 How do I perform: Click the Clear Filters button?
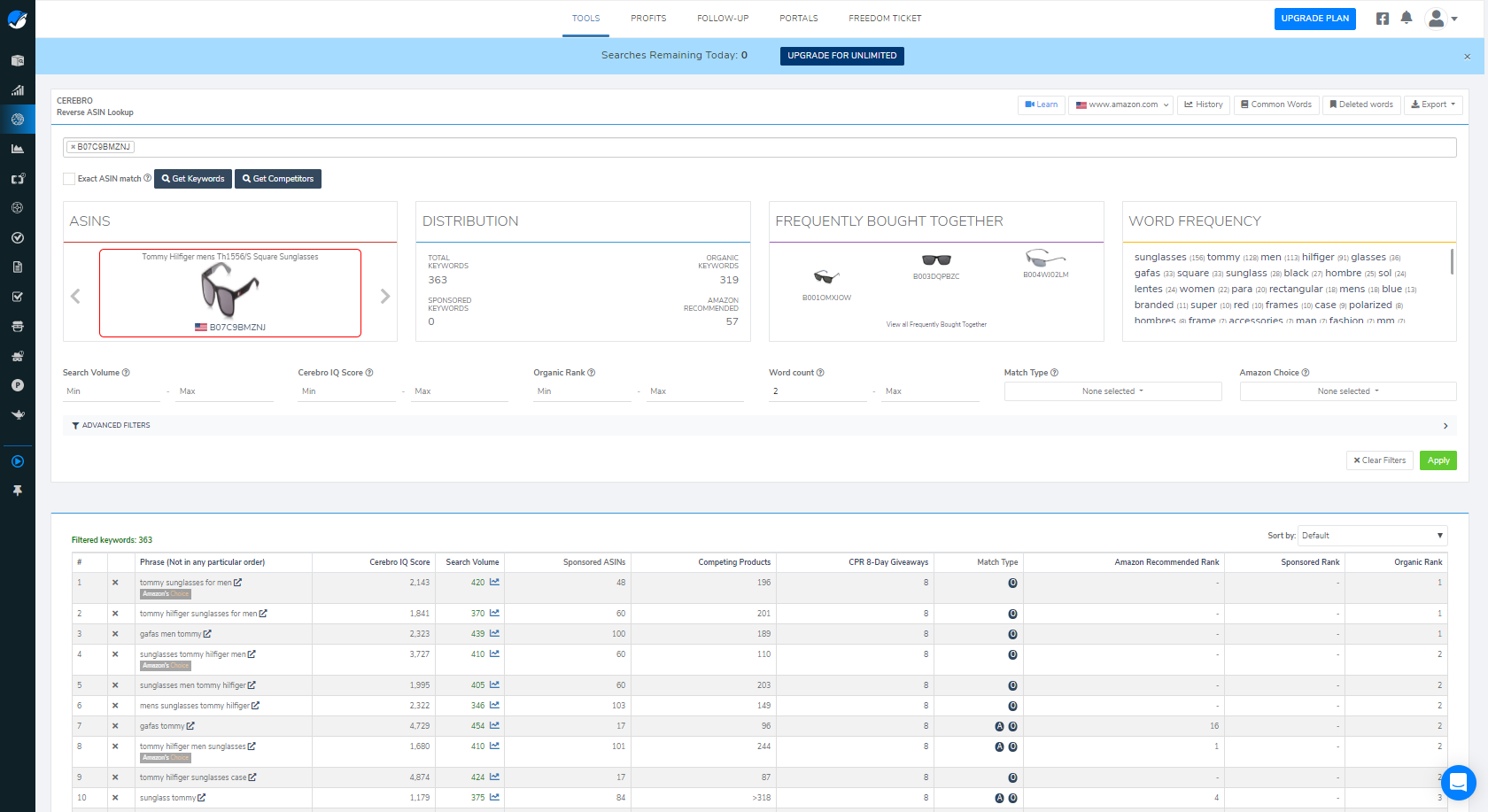click(x=1380, y=460)
